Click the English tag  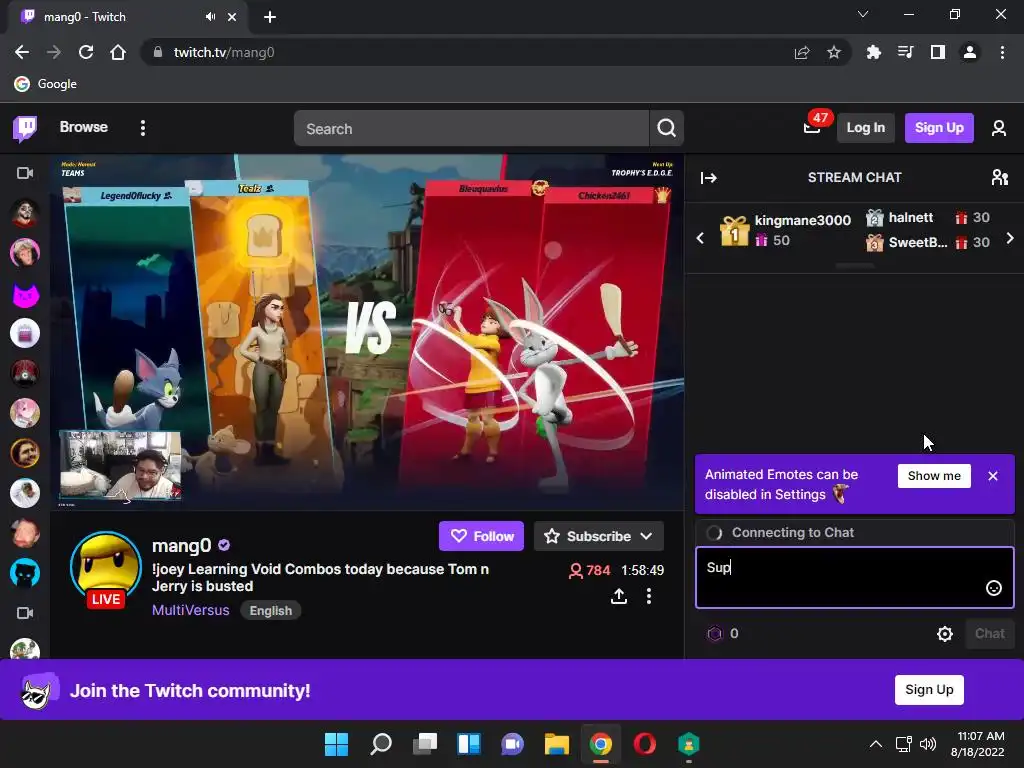coord(270,611)
